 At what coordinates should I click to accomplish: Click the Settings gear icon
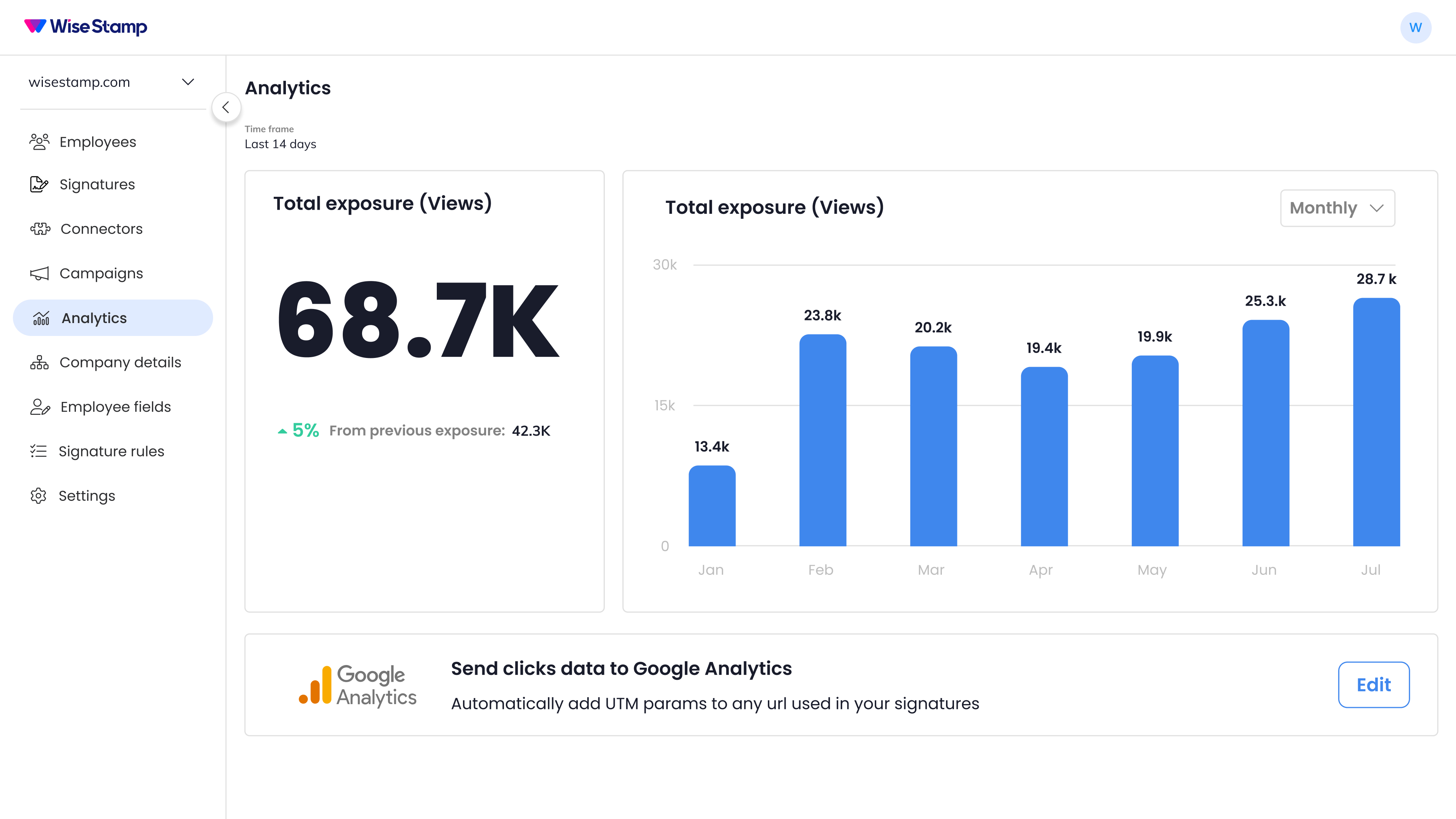(x=38, y=496)
